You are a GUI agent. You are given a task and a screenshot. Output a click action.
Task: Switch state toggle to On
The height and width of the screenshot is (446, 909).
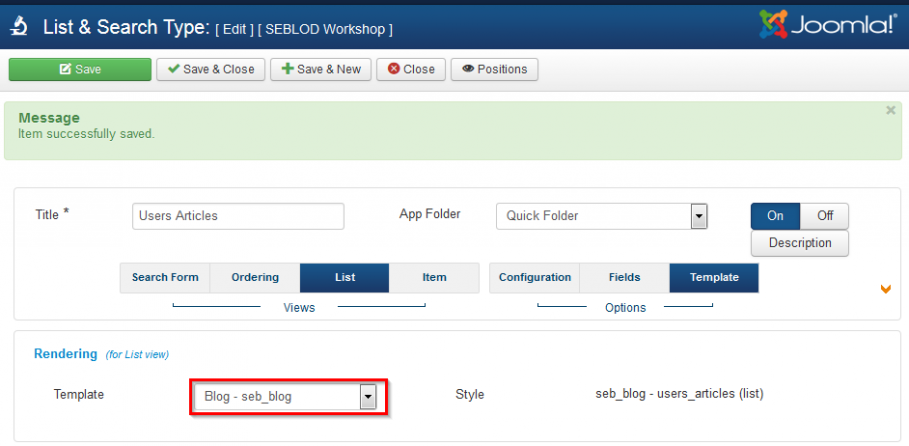[x=776, y=216]
